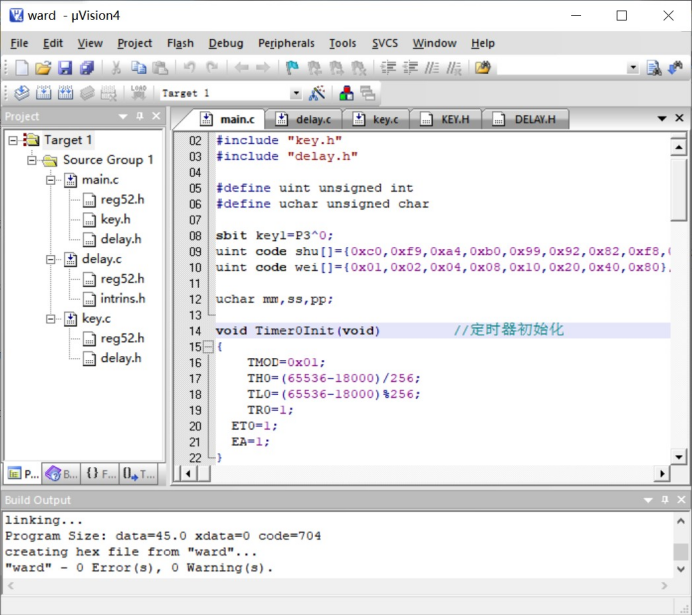
Task: Click the editor's vertical scrollbar down arrow
Action: click(x=679, y=457)
